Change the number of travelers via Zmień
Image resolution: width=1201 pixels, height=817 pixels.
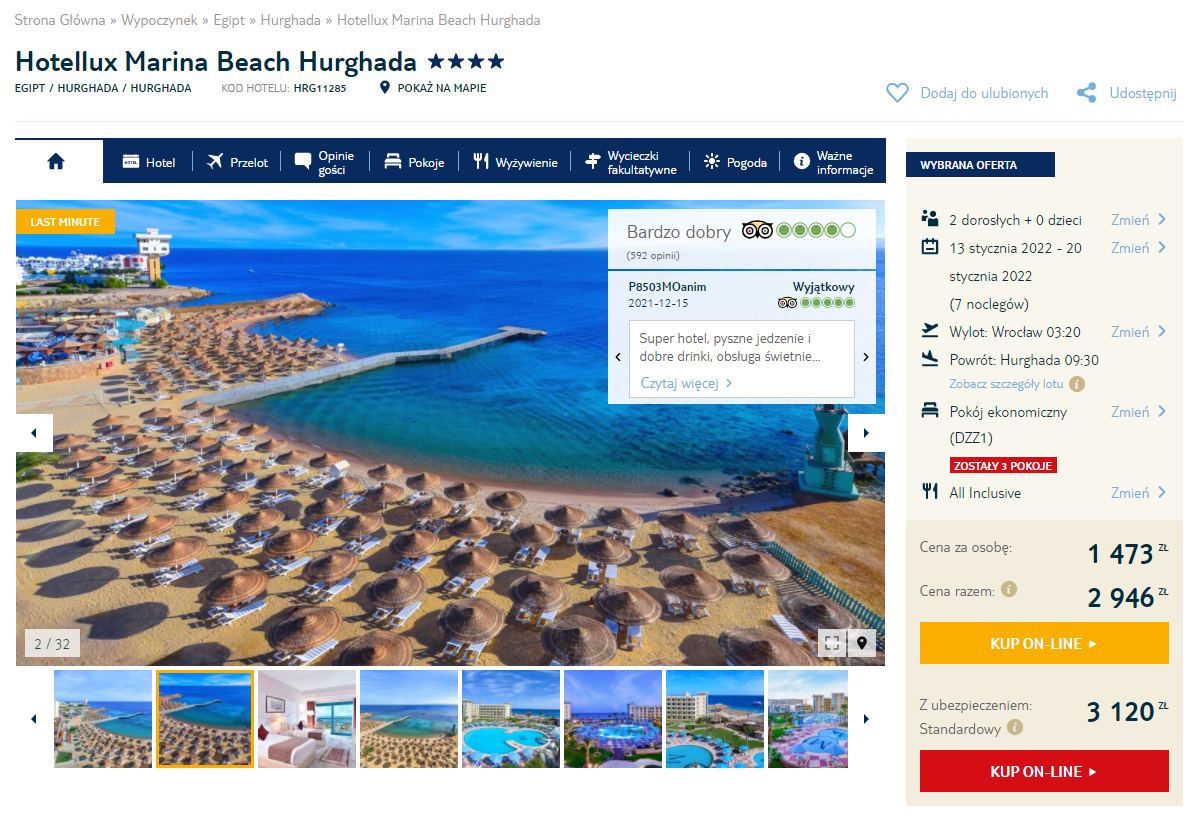click(x=1138, y=220)
